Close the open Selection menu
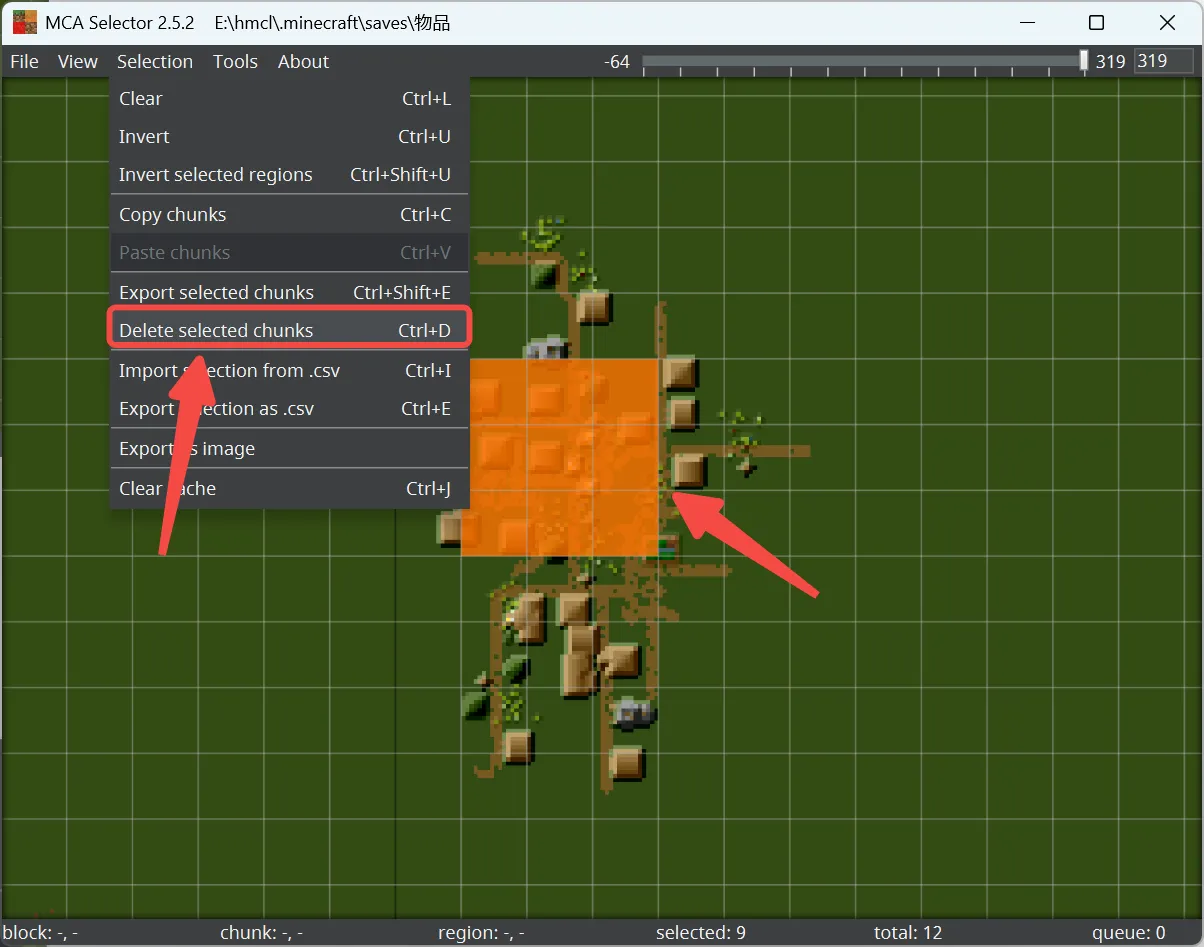 [x=155, y=61]
